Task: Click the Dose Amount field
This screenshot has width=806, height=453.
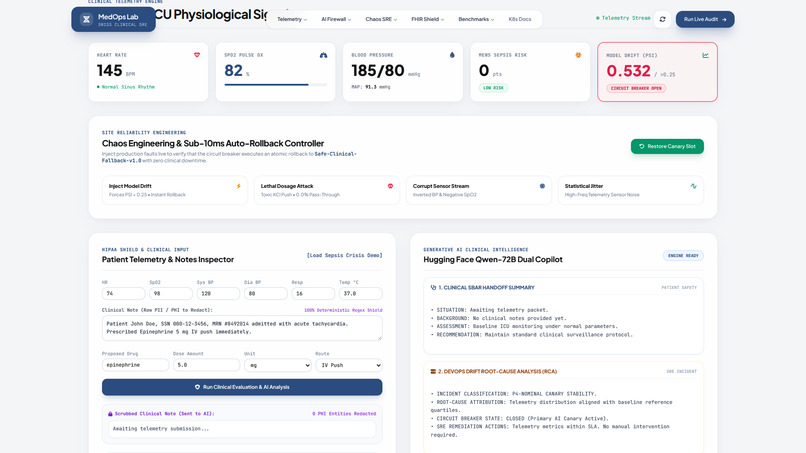Action: 206,365
